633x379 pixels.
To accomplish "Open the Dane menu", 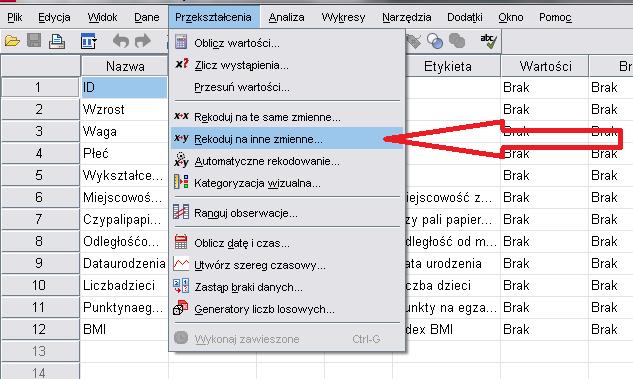I will pyautogui.click(x=147, y=17).
